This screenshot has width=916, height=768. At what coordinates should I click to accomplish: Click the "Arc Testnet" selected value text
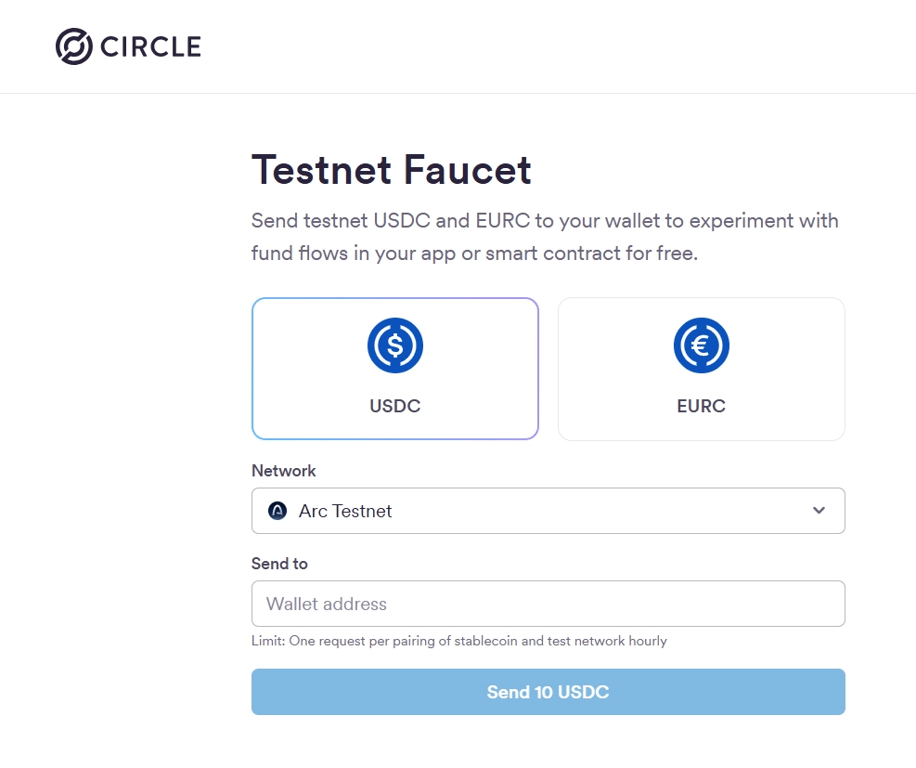[345, 511]
